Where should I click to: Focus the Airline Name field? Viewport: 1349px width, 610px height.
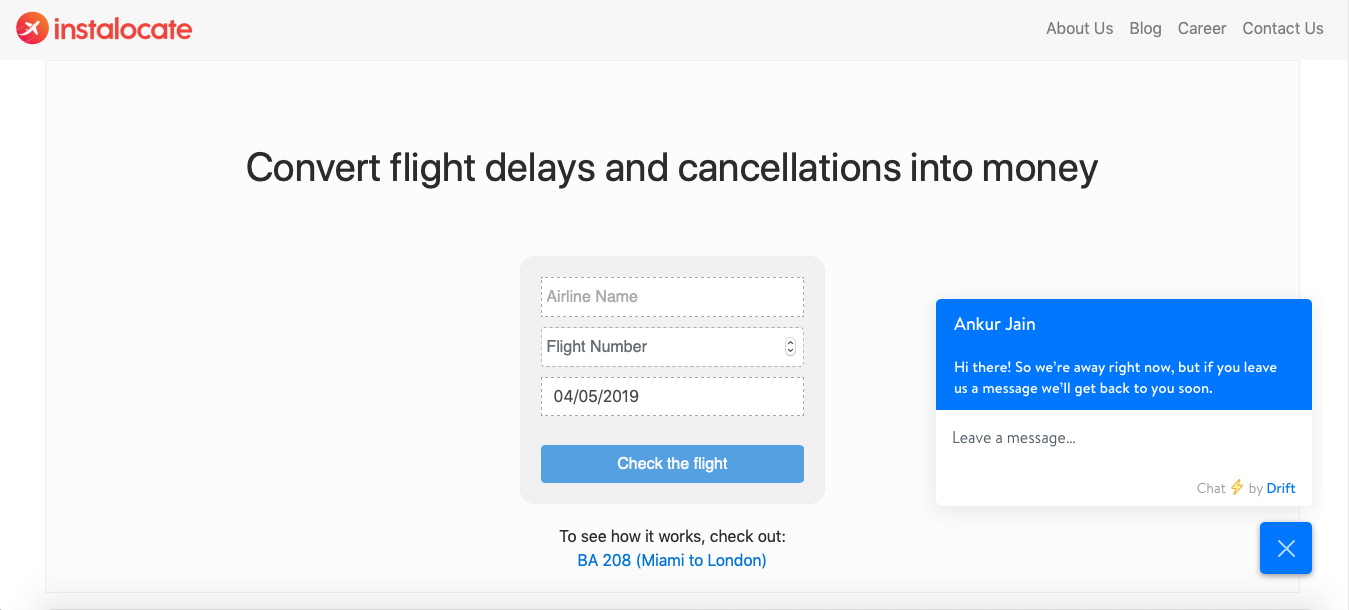pyautogui.click(x=672, y=297)
